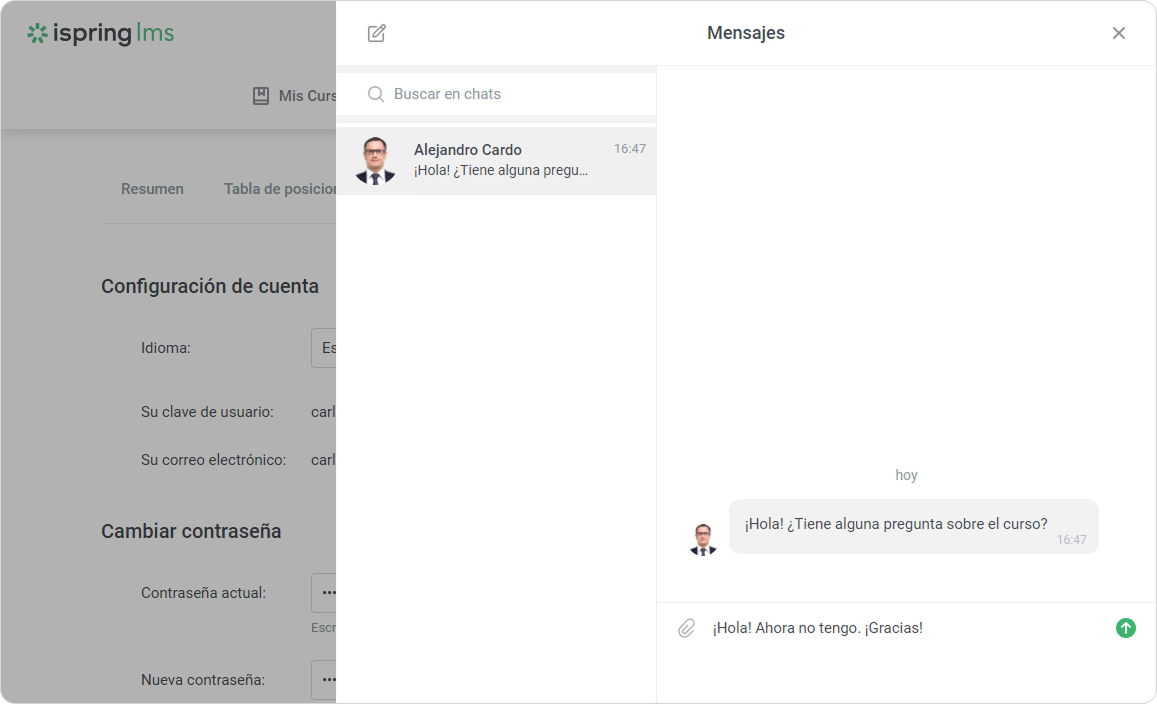Open the Tabla de posiciones tab
Screen dimensions: 1157x704
[280, 189]
